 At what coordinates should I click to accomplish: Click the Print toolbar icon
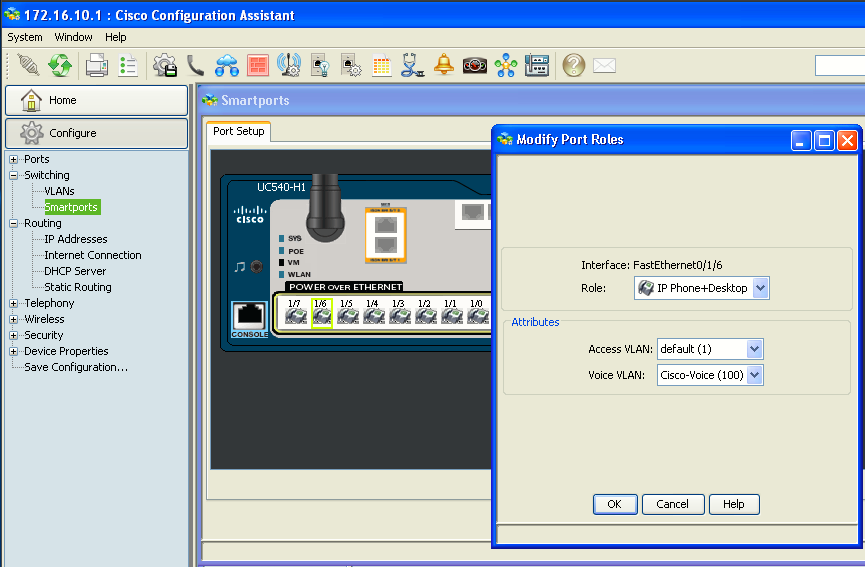97,65
